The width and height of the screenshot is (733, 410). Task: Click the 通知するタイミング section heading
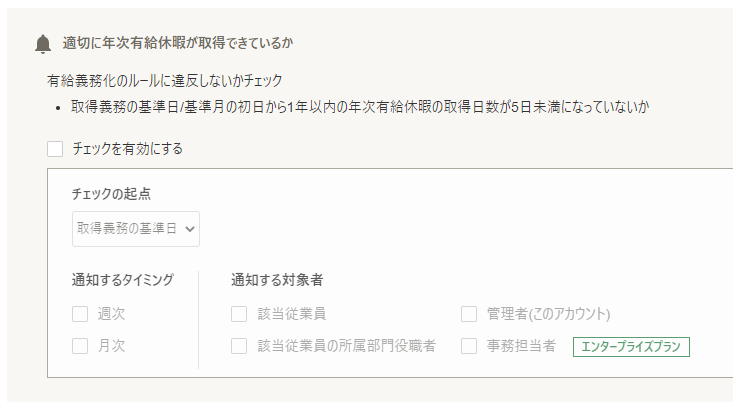[122, 280]
